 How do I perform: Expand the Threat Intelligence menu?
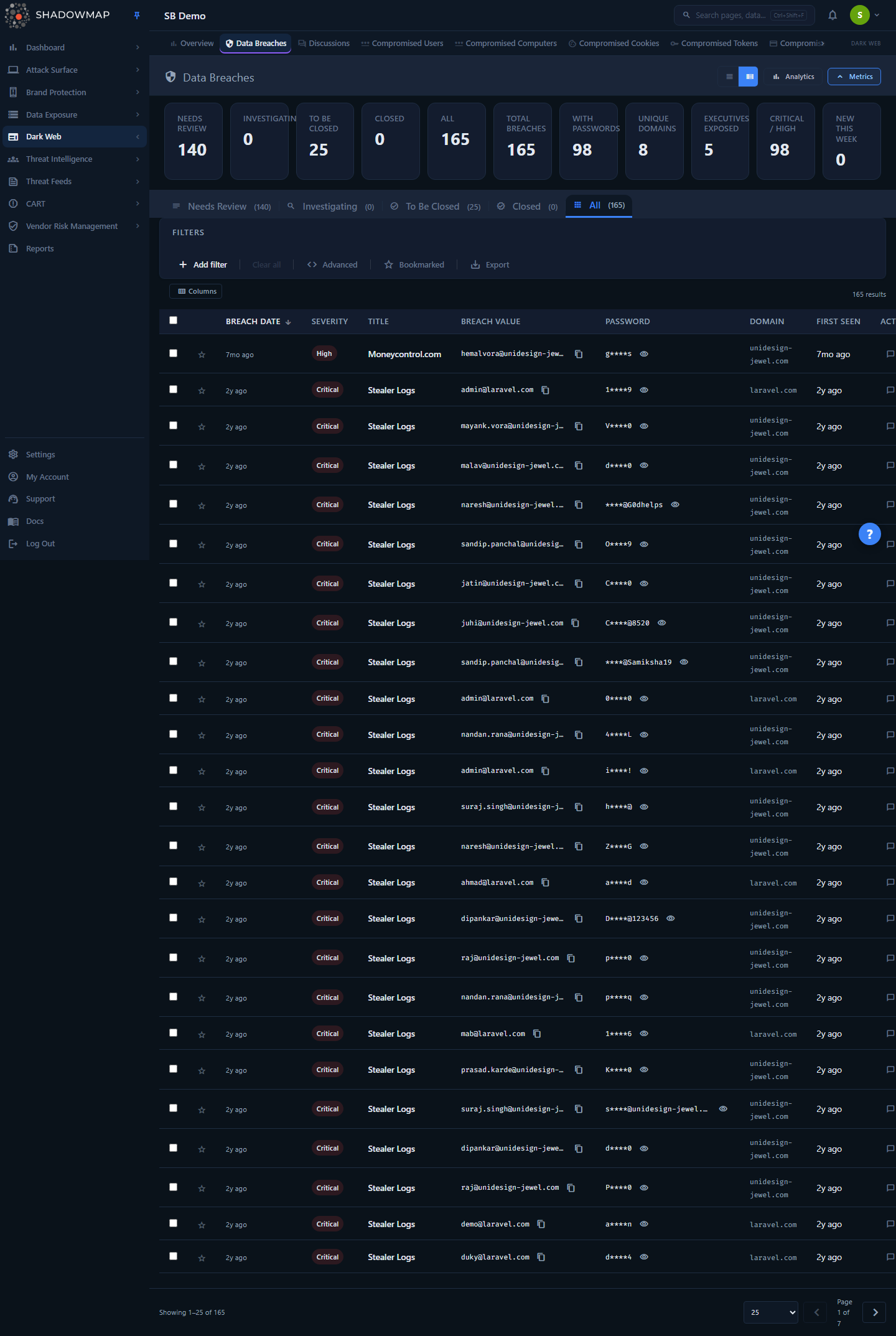point(75,159)
